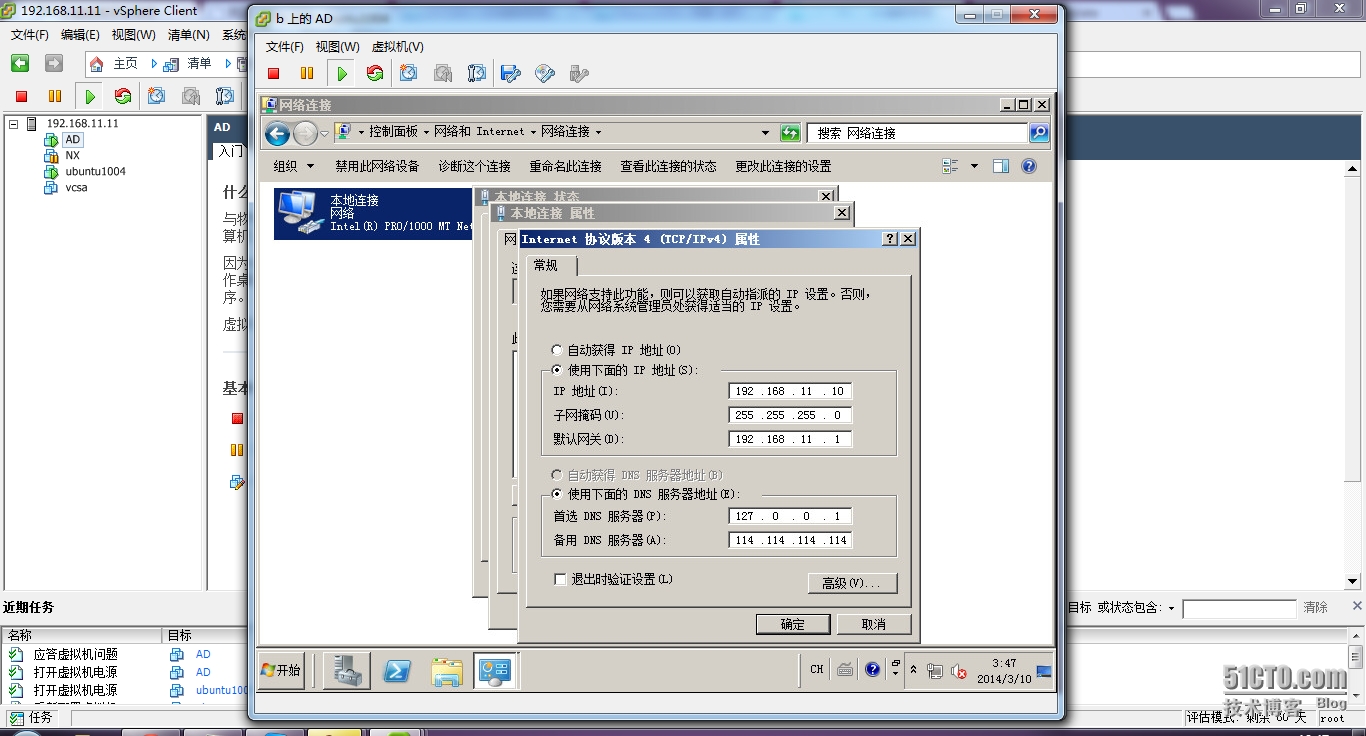
Task: Open Snapshot Manager icon in console toolbar
Action: point(477,73)
